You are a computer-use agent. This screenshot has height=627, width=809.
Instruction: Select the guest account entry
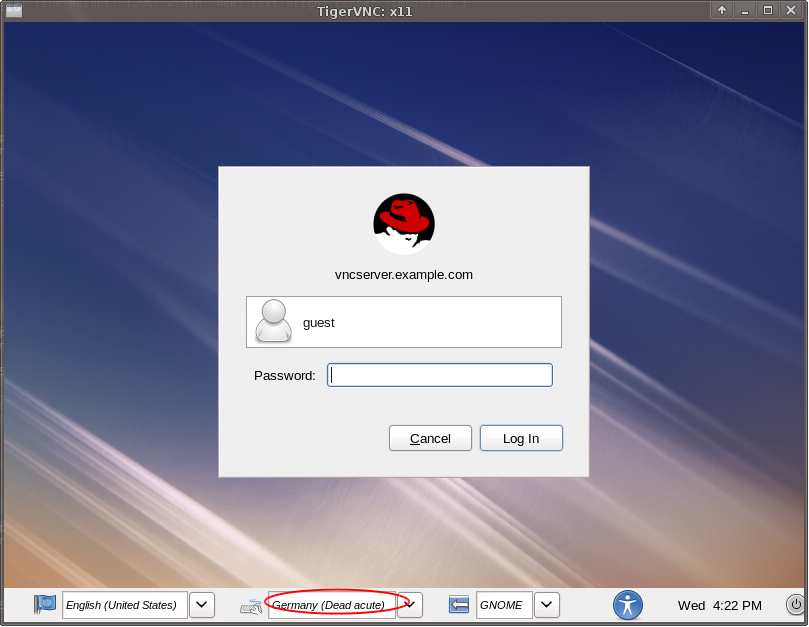click(403, 321)
